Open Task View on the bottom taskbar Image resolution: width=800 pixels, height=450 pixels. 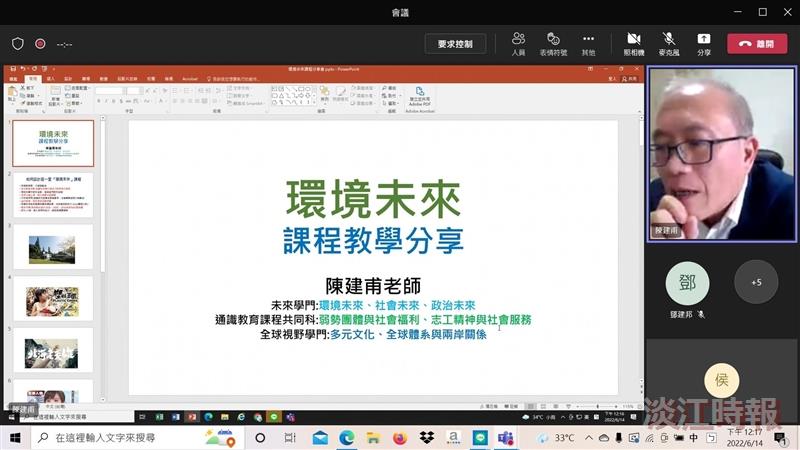click(x=289, y=438)
